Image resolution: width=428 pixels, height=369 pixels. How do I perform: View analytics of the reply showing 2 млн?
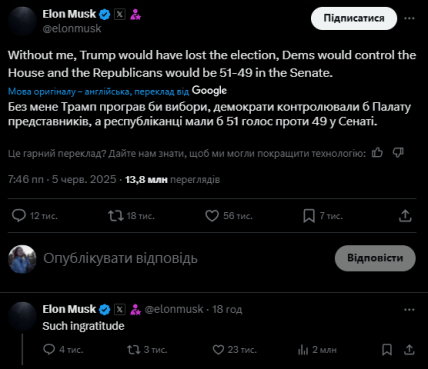pos(303,350)
